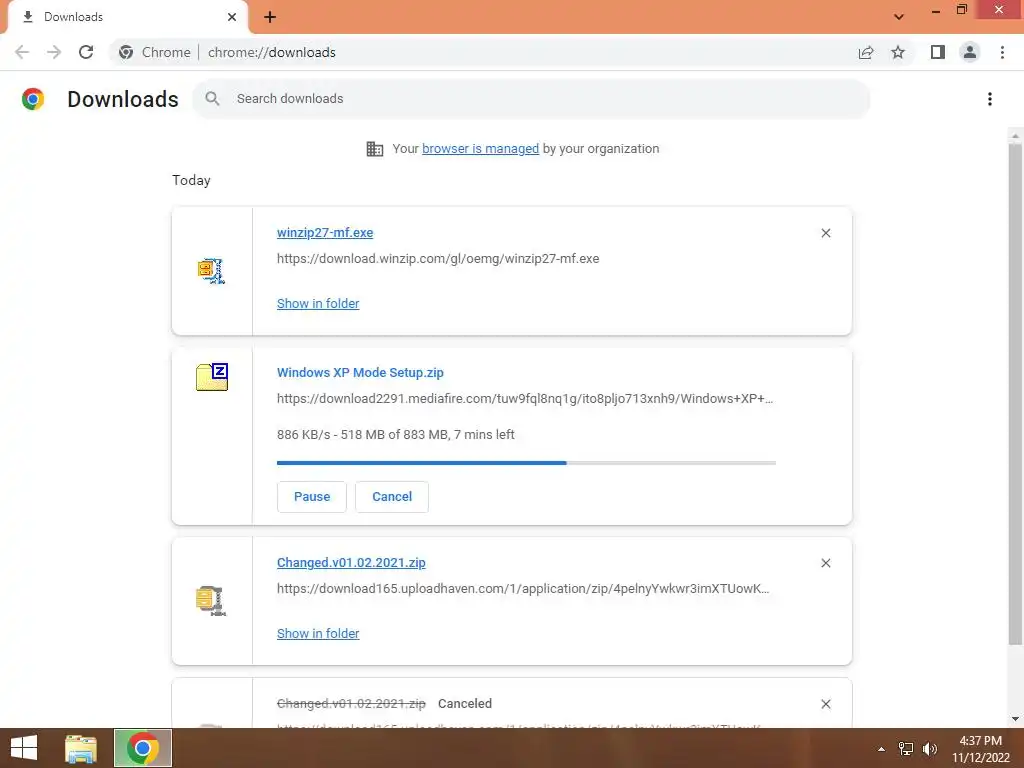
Task: Cancel the Windows XP Mode download
Action: pyautogui.click(x=392, y=496)
